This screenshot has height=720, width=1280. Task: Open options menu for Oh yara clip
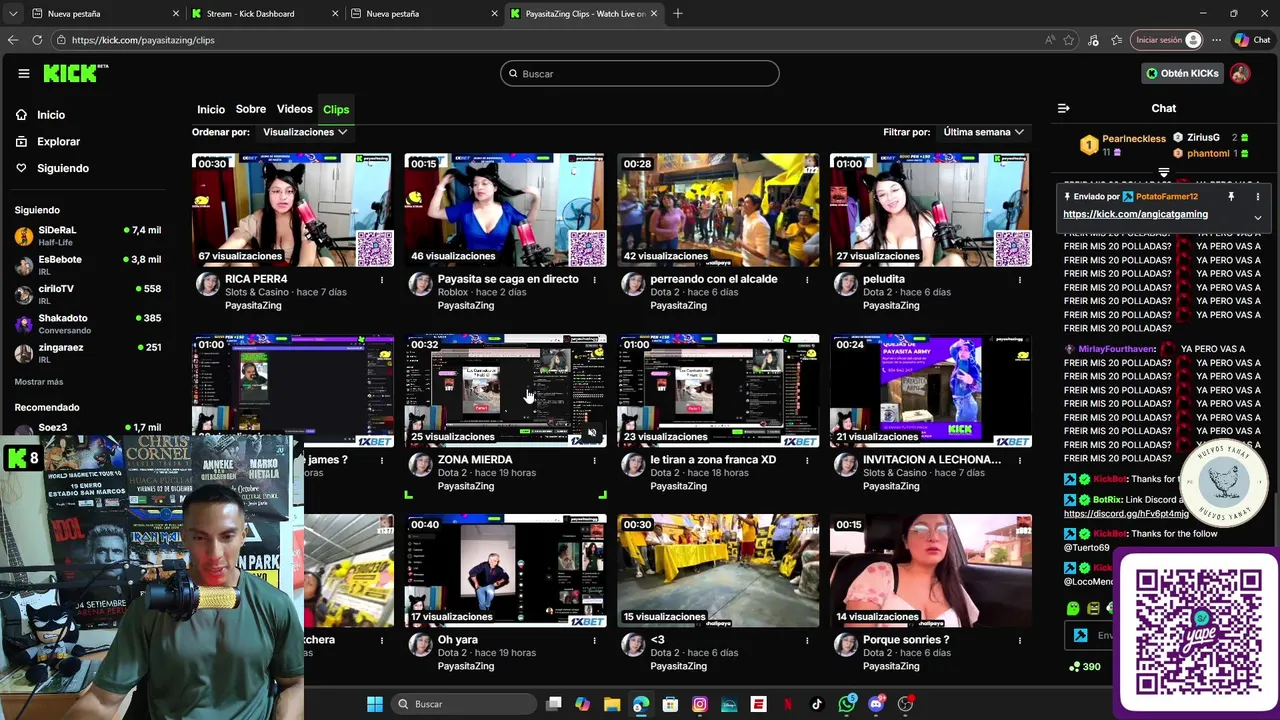point(594,640)
